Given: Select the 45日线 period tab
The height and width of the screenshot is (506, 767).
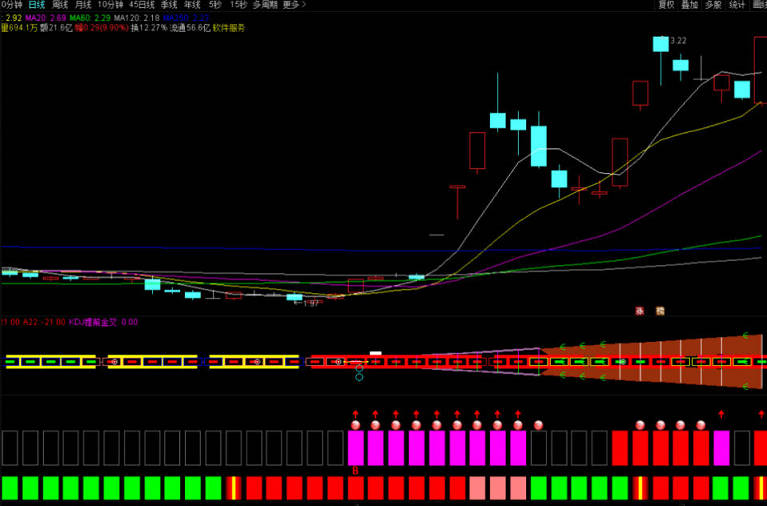Looking at the screenshot, I should [142, 5].
